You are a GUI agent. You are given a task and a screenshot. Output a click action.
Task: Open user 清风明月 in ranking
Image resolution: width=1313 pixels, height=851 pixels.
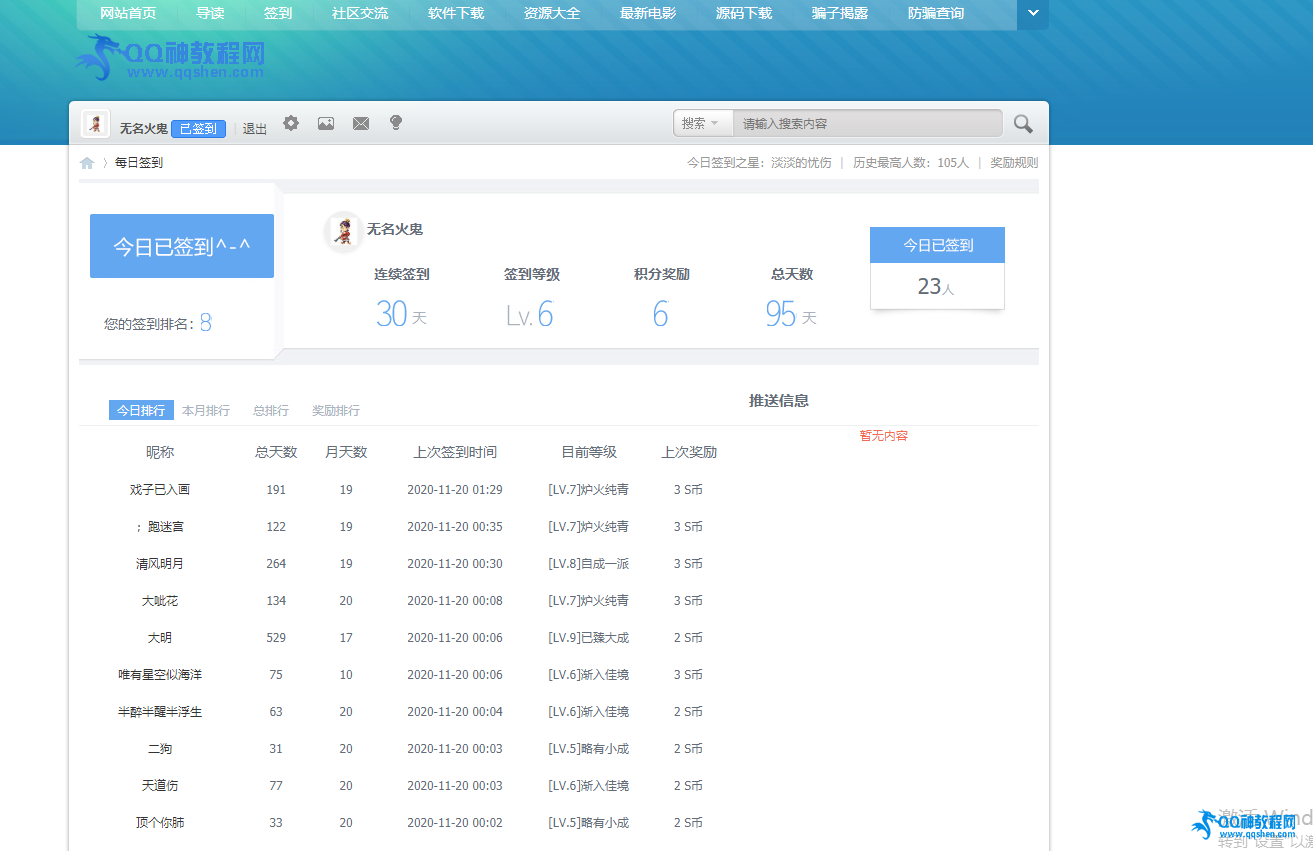160,564
